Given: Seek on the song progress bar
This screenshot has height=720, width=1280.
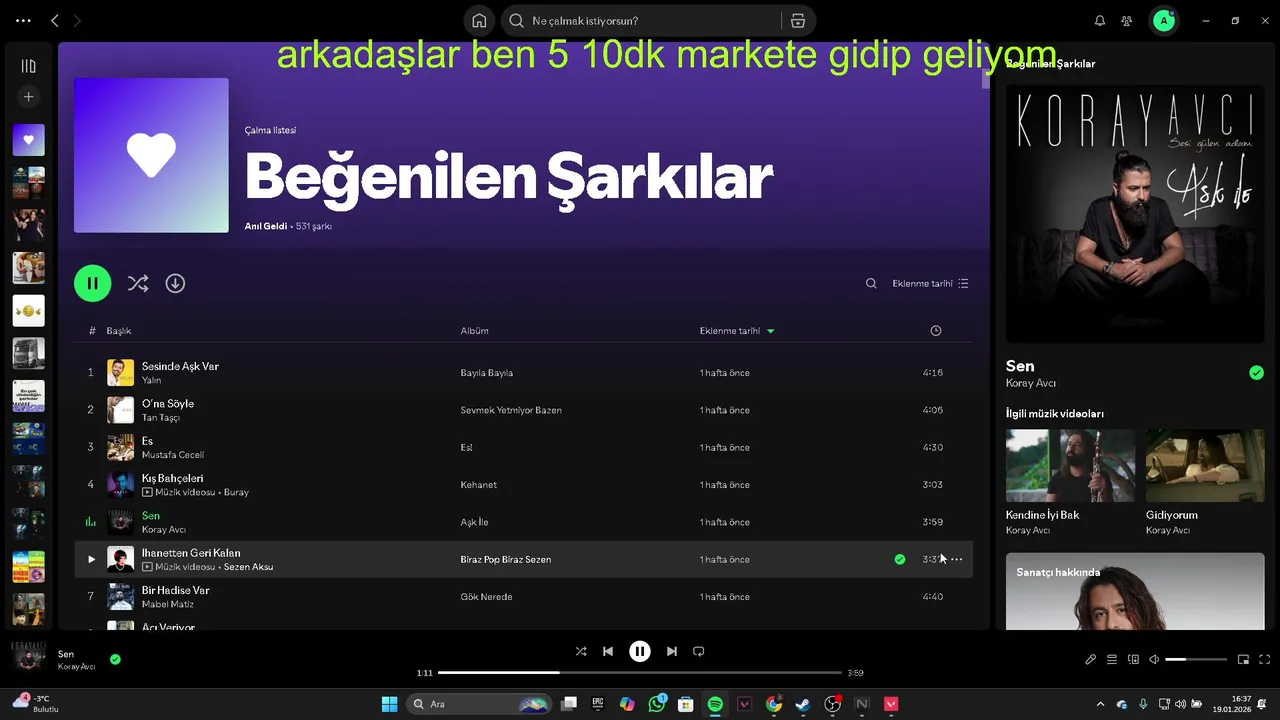Looking at the screenshot, I should pyautogui.click(x=640, y=673).
